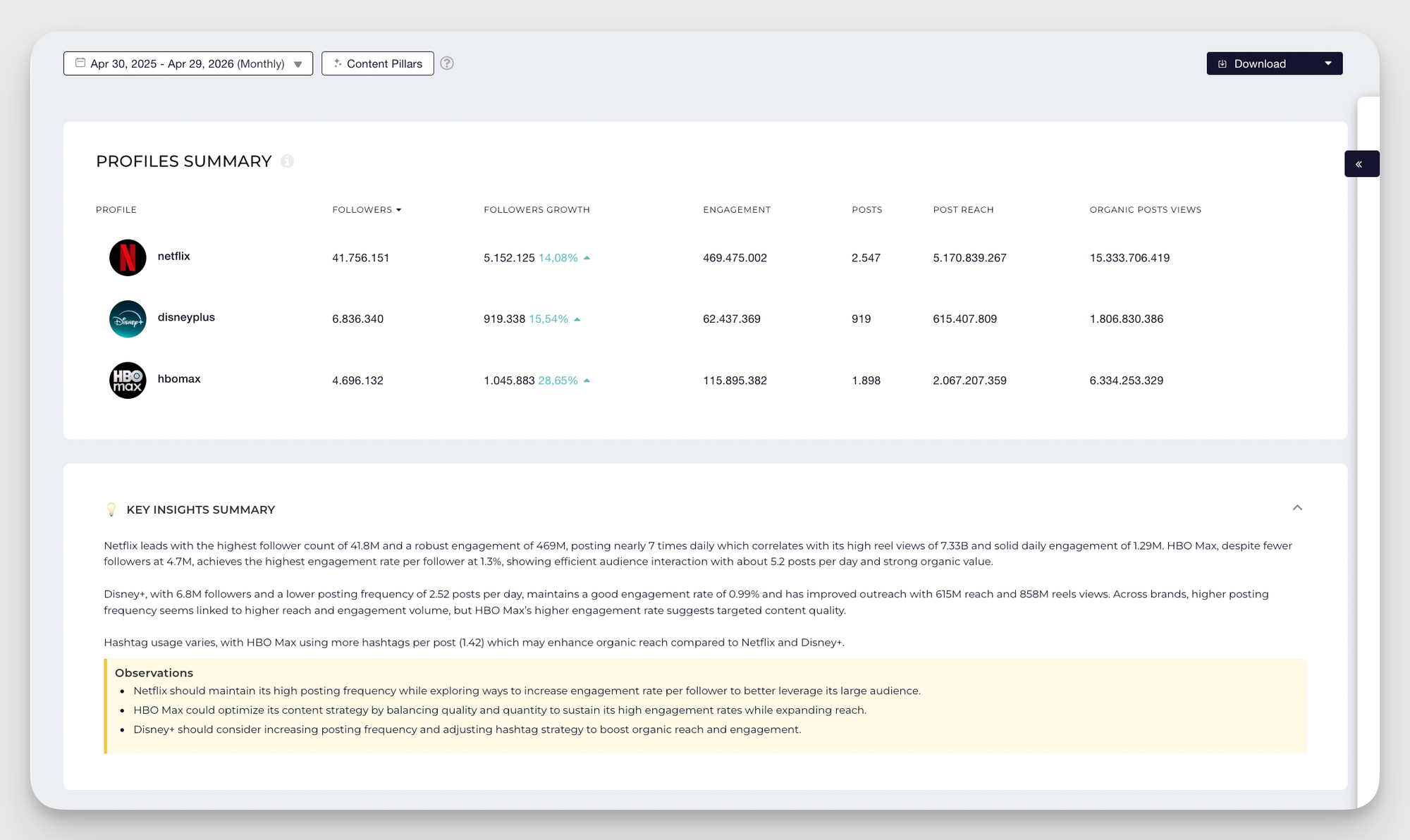Collapse the Key Insights Summary section
Screen dimensions: 1410x840
pyautogui.click(x=1297, y=508)
